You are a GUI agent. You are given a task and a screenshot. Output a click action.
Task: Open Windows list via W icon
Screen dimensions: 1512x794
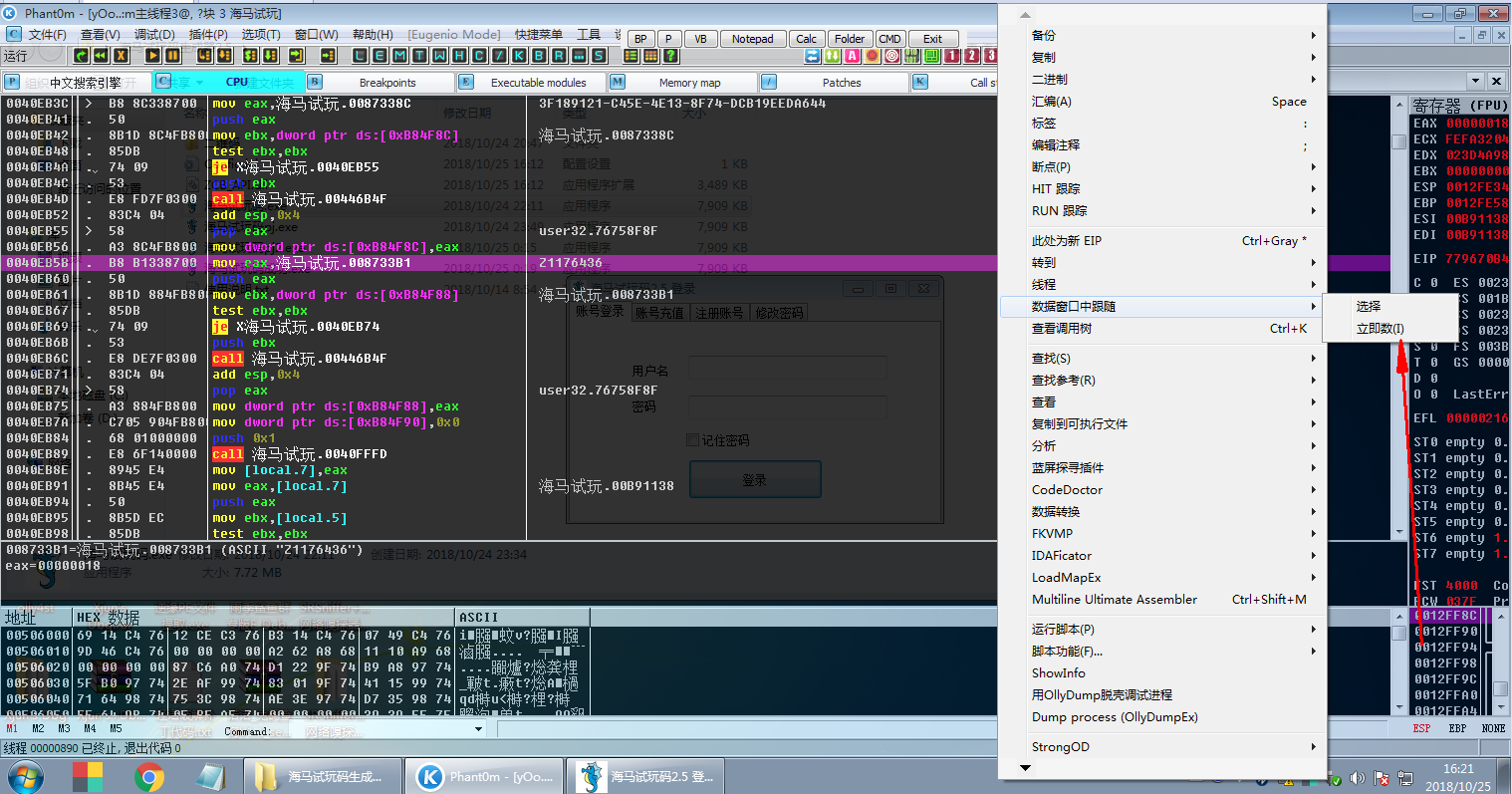[x=439, y=56]
